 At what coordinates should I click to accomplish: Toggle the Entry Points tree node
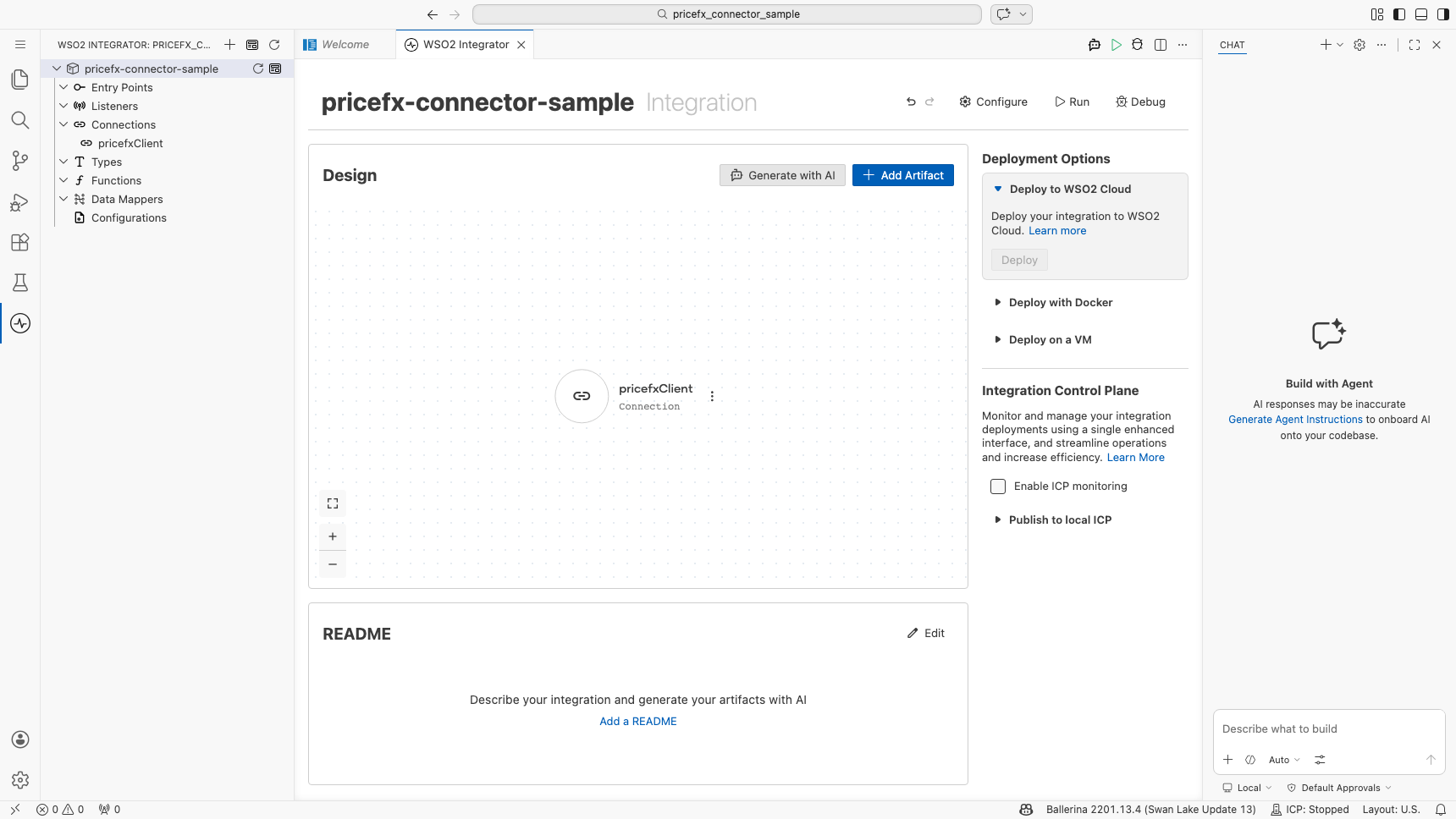click(63, 87)
